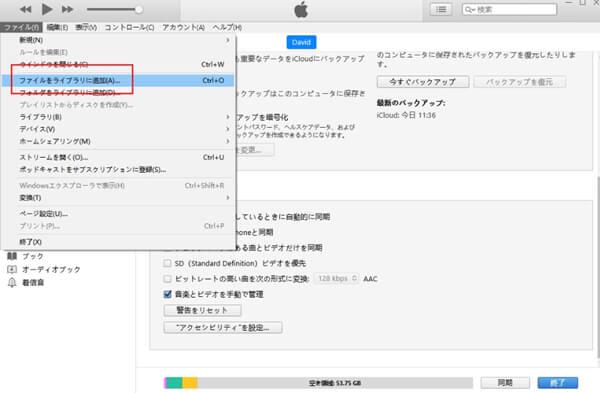The image size is (600, 393).
Task: Select ページ設定(U)... menu item
Action: point(119,214)
